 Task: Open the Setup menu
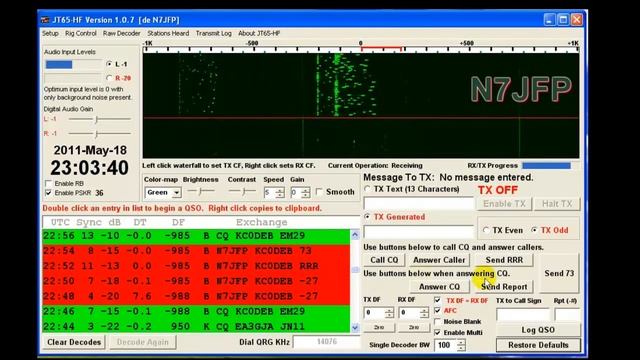[x=50, y=33]
